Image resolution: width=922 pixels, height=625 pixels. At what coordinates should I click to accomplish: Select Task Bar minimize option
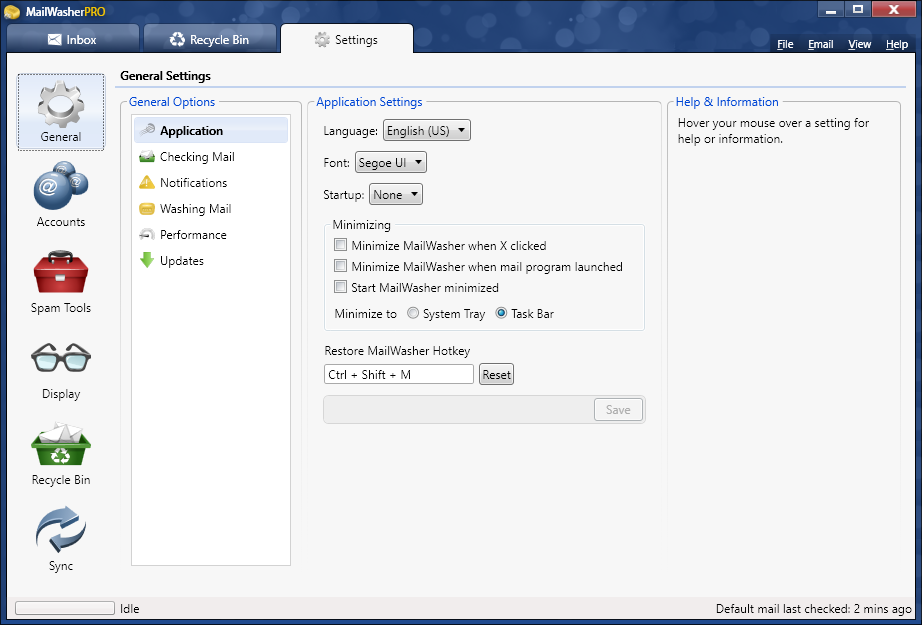(501, 313)
